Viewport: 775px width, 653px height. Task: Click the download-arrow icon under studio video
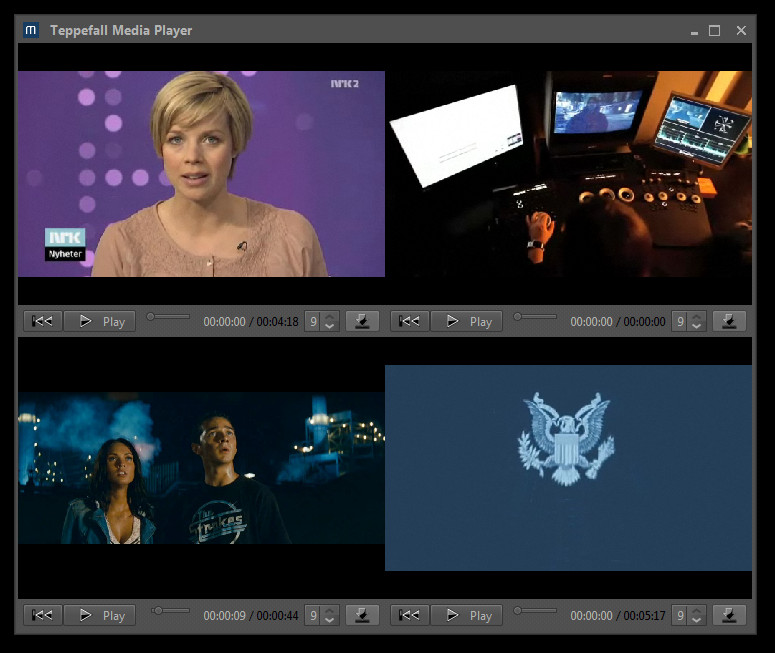(x=729, y=321)
